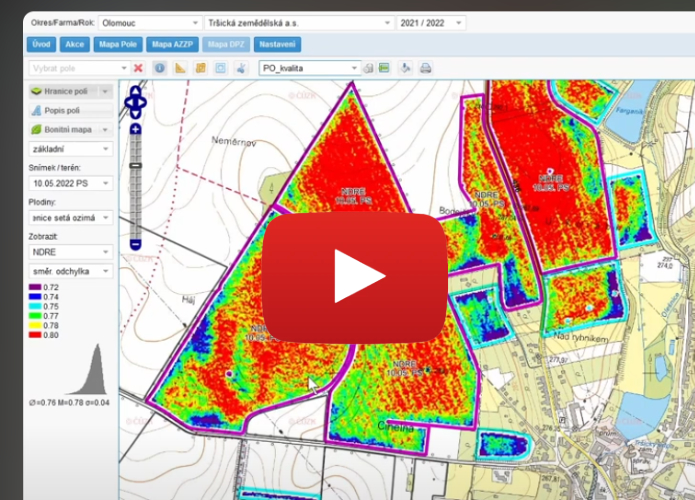
Task: Click the icon right of the PO_kvalita dropdown
Action: (368, 68)
